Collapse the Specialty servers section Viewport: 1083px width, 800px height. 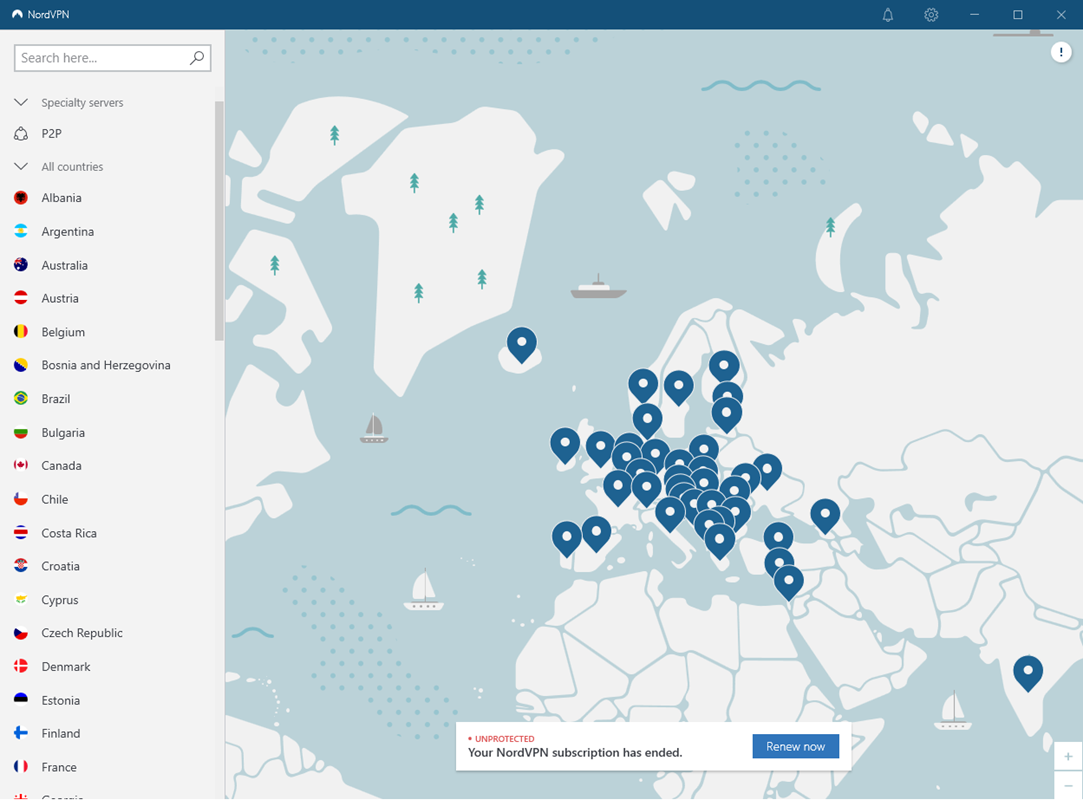click(21, 102)
